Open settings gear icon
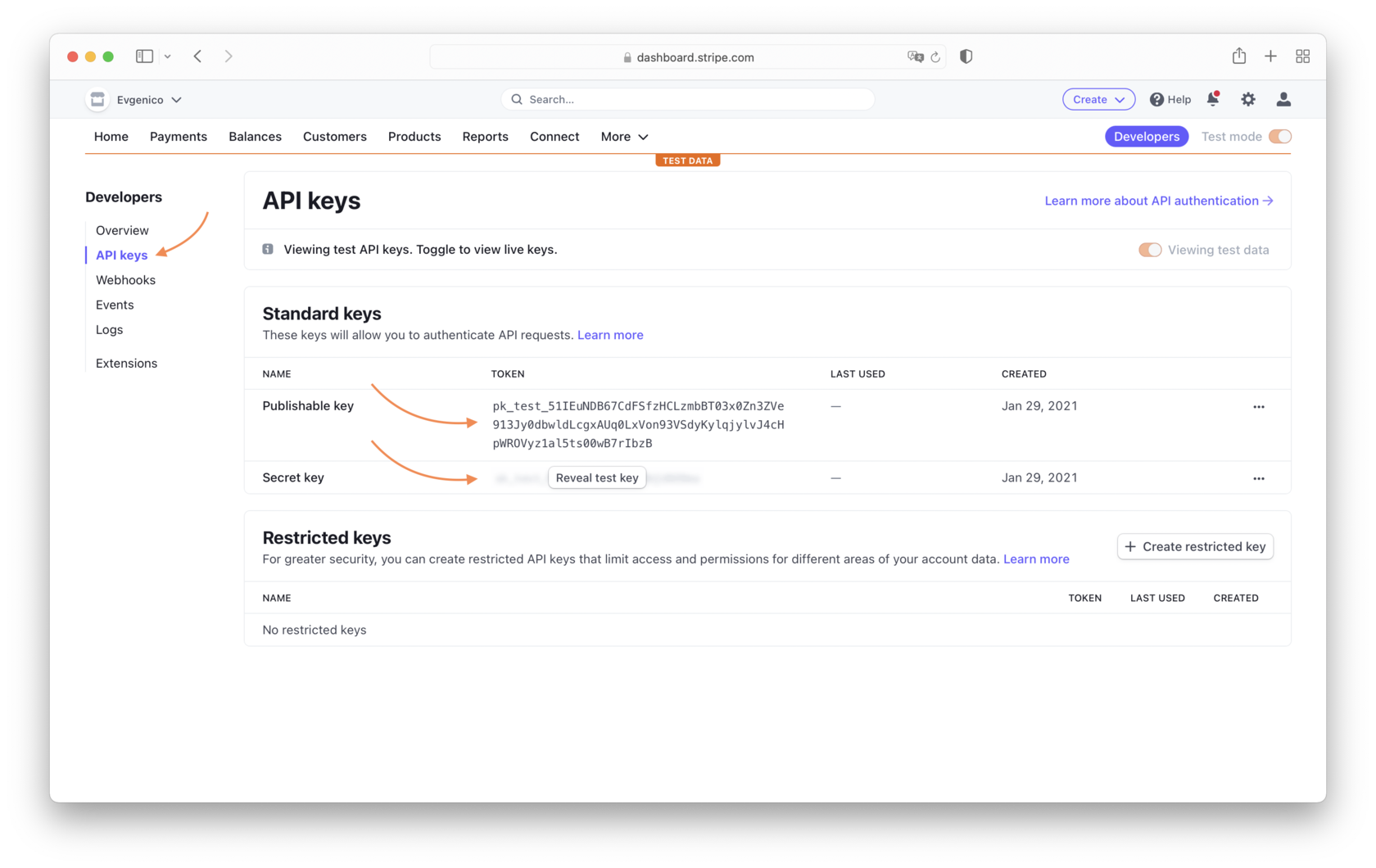The height and width of the screenshot is (868, 1376). click(x=1247, y=99)
